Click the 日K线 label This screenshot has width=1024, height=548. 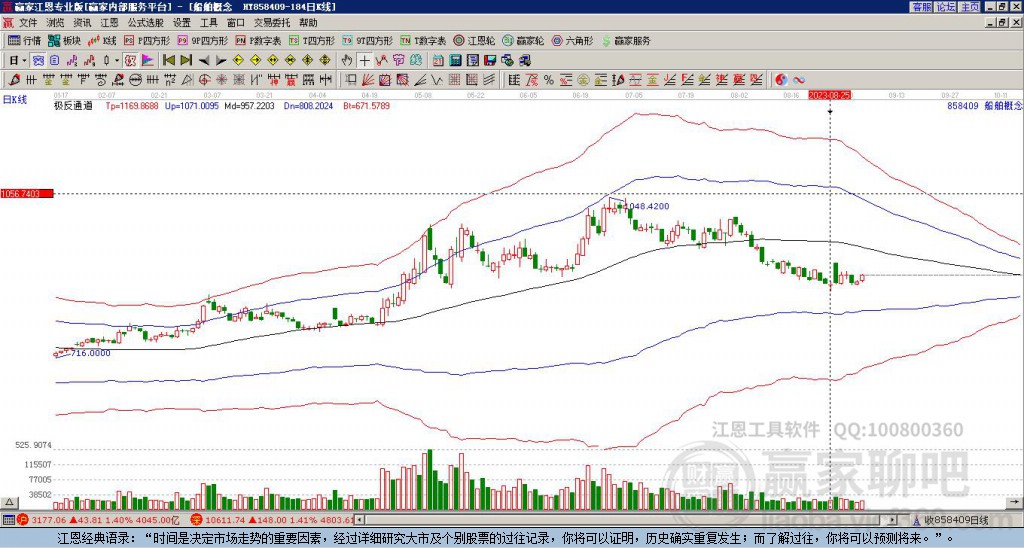15,100
